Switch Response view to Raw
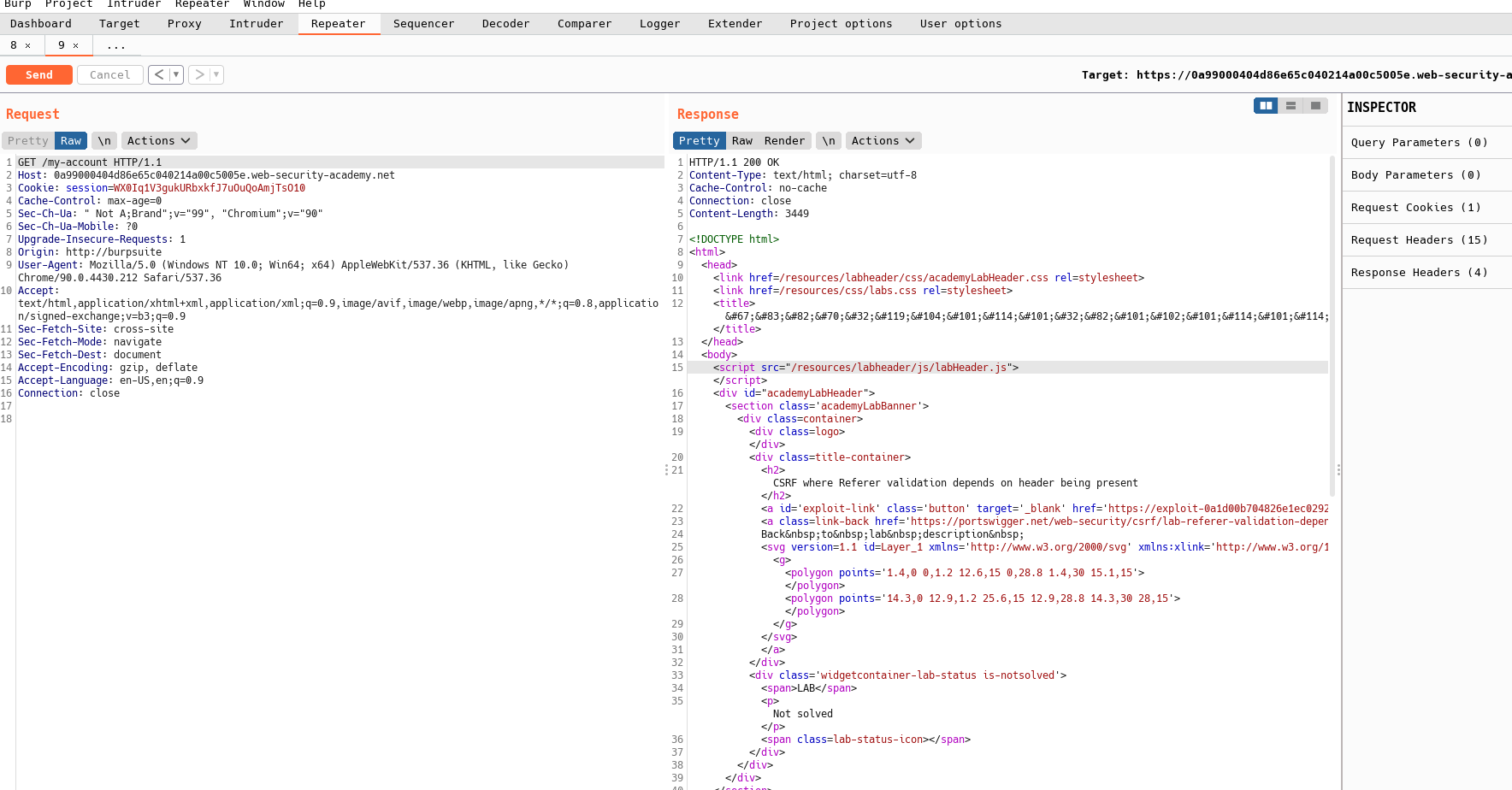 [742, 141]
